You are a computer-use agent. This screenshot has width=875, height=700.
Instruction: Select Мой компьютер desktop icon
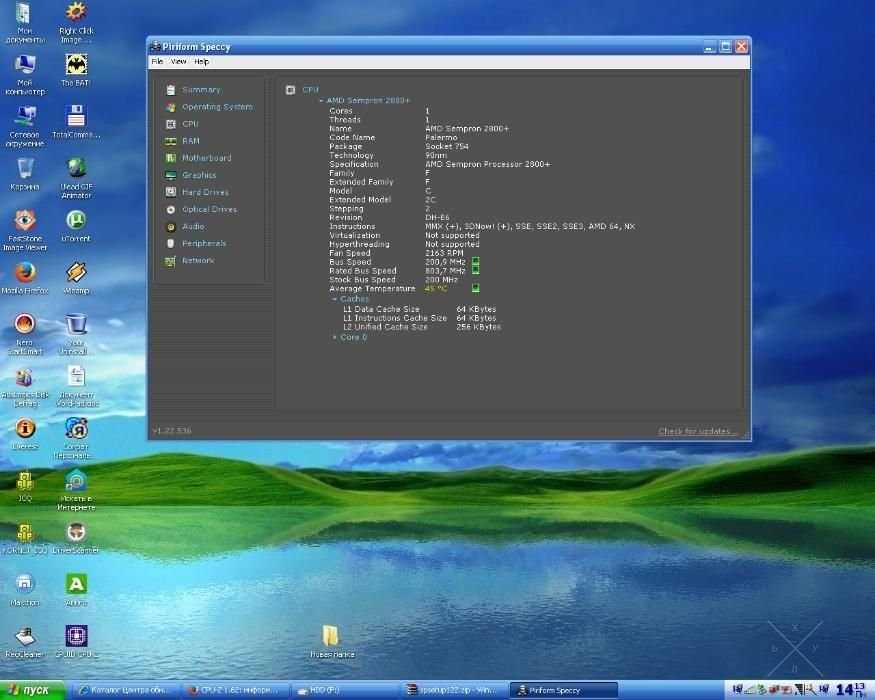tap(25, 75)
